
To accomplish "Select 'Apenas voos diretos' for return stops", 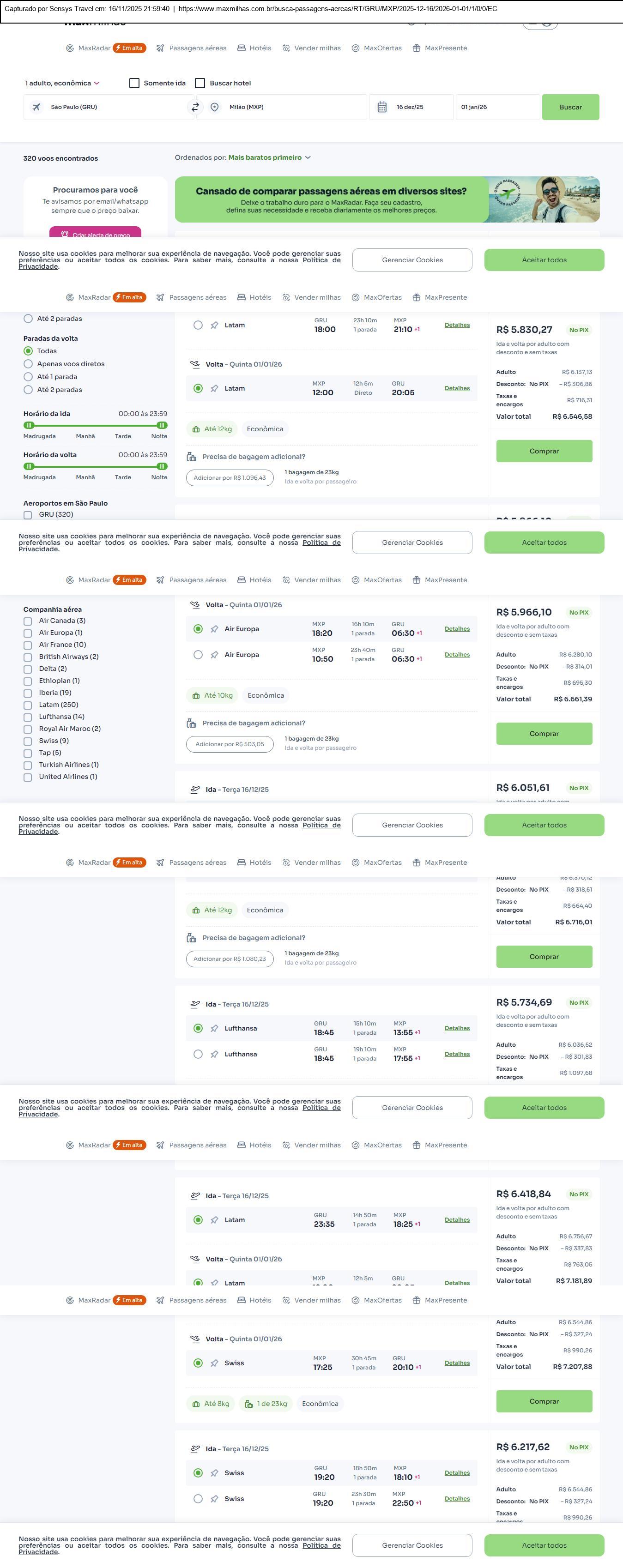I will point(28,364).
